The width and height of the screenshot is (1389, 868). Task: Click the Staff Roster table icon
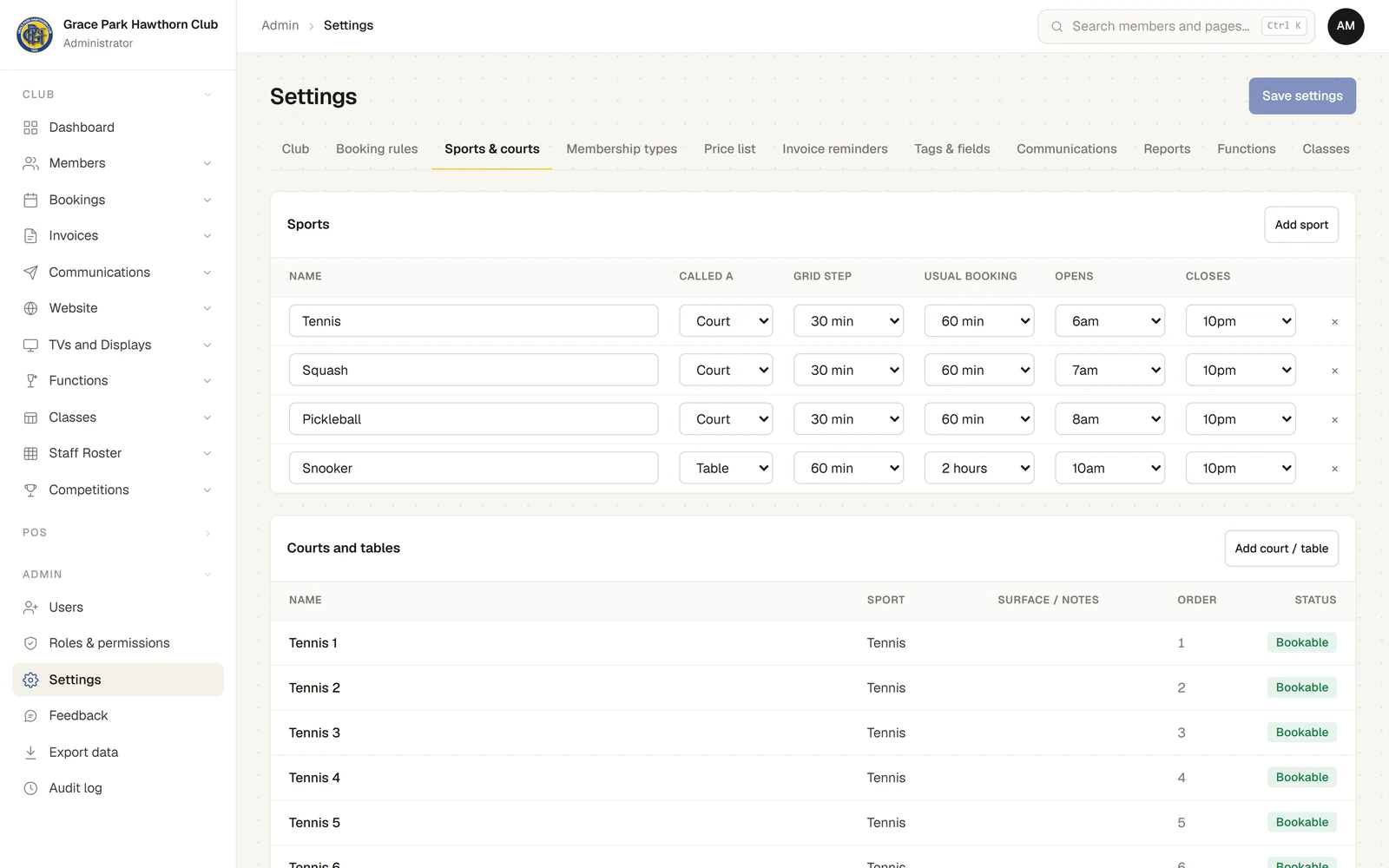coord(30,453)
